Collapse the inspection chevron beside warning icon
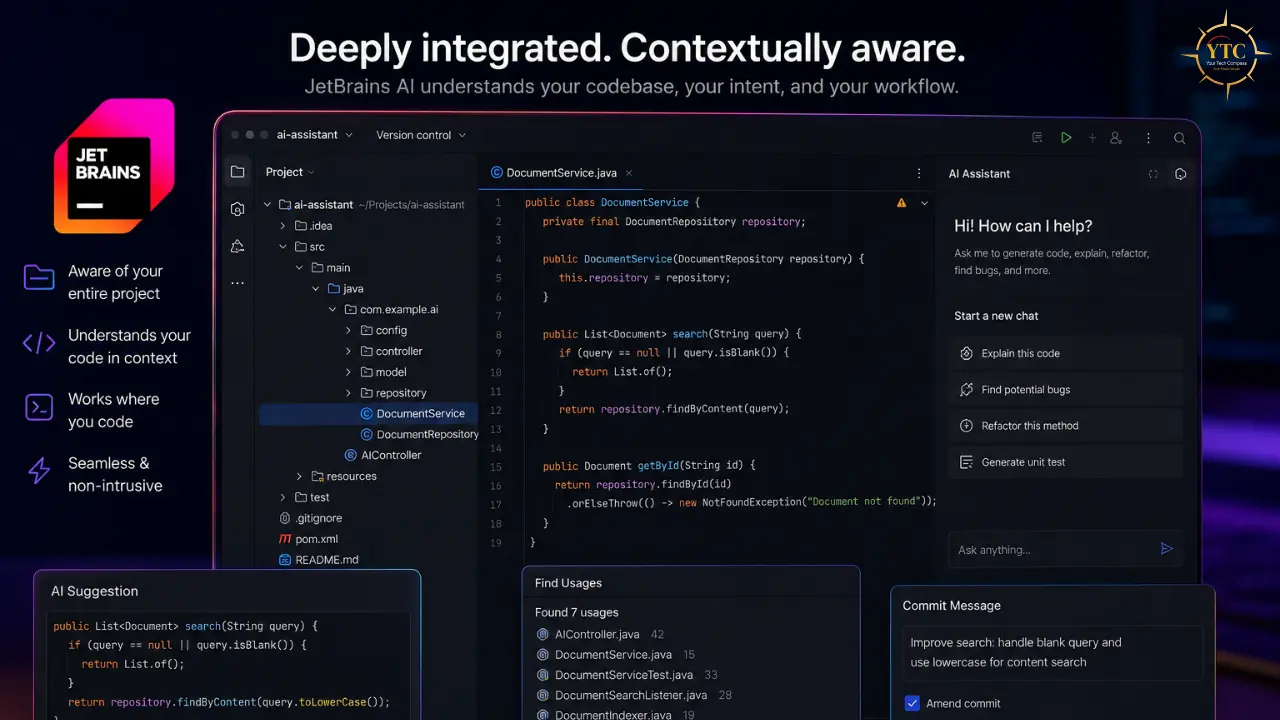The height and width of the screenshot is (720, 1280). point(924,203)
